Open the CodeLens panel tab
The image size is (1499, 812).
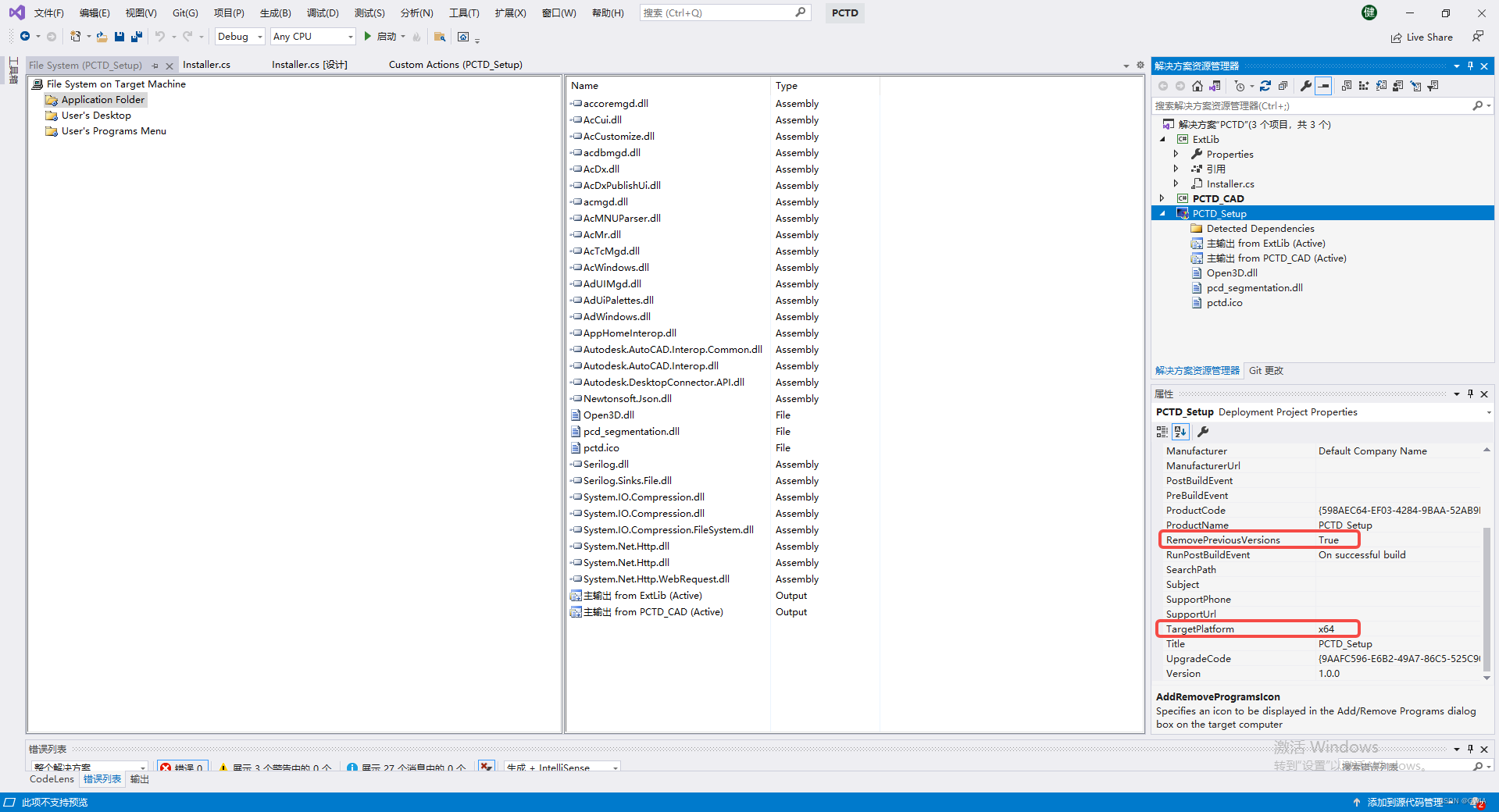click(x=52, y=779)
